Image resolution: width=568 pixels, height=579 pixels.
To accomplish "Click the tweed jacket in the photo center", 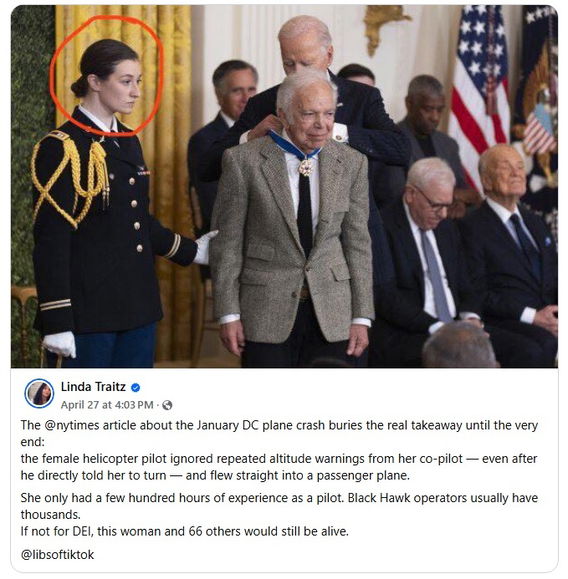I will (x=292, y=240).
